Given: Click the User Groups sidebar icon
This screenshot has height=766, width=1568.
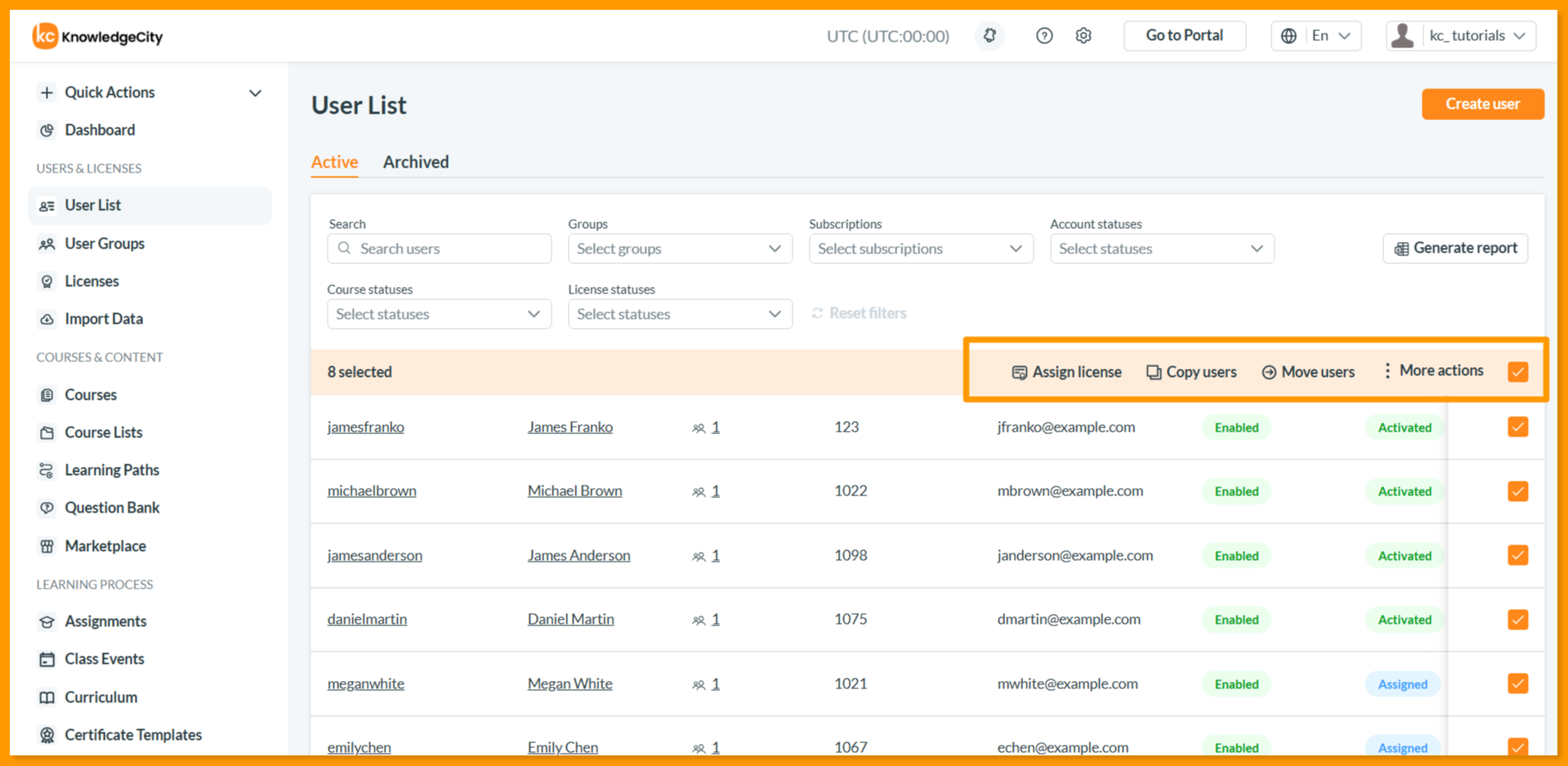Looking at the screenshot, I should [x=47, y=244].
